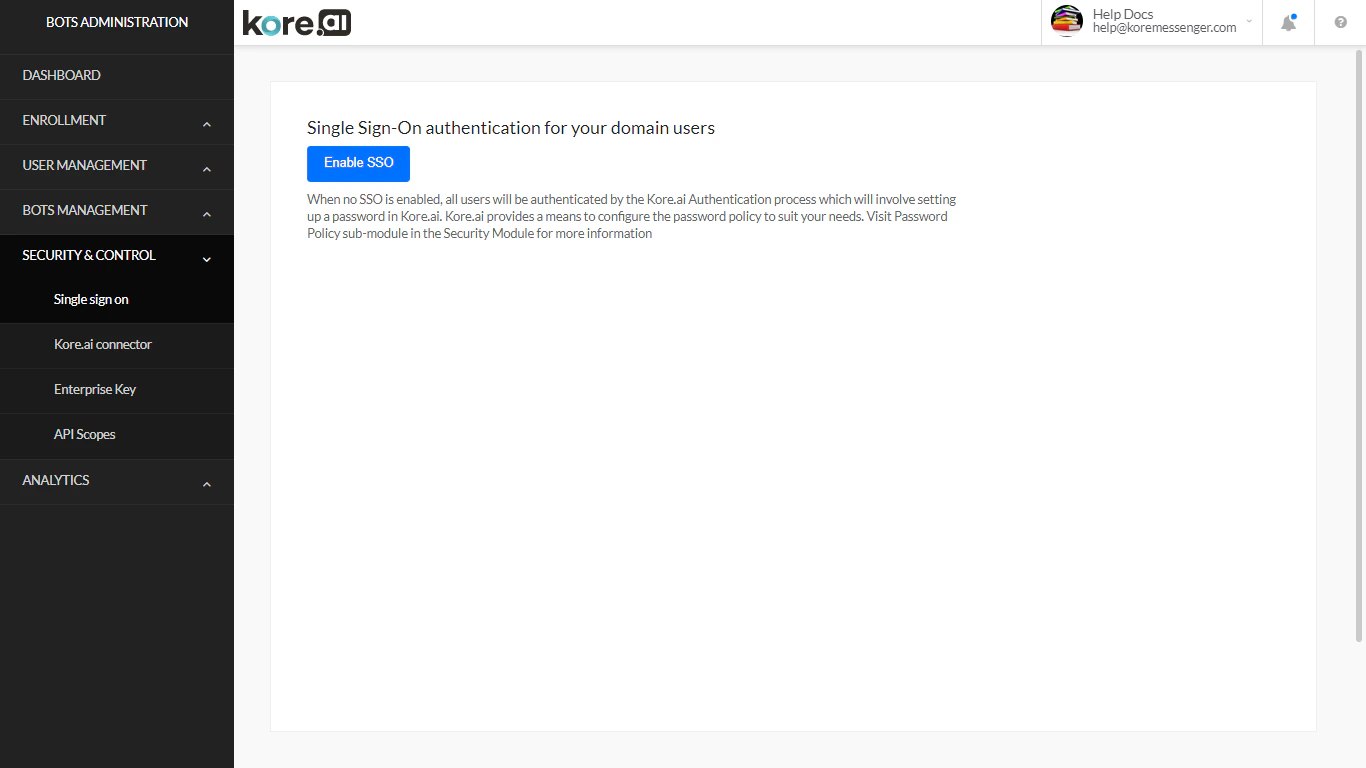The height and width of the screenshot is (768, 1366).
Task: Click the Help Docs profile avatar
Action: 1066,20
